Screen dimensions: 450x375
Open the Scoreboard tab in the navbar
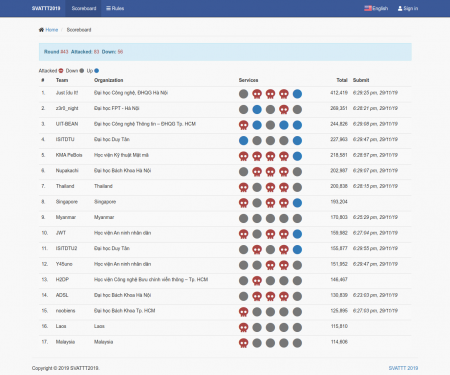[x=84, y=8]
